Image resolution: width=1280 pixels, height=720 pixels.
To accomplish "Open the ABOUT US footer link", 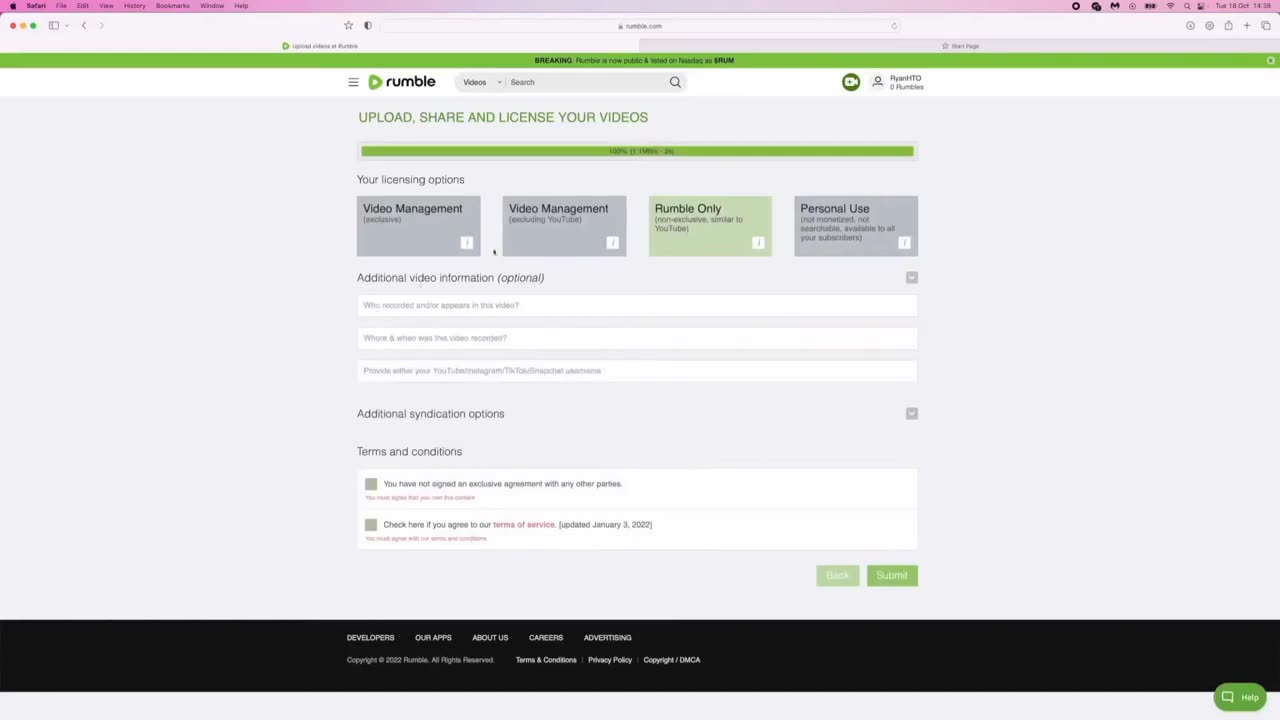I will (490, 638).
